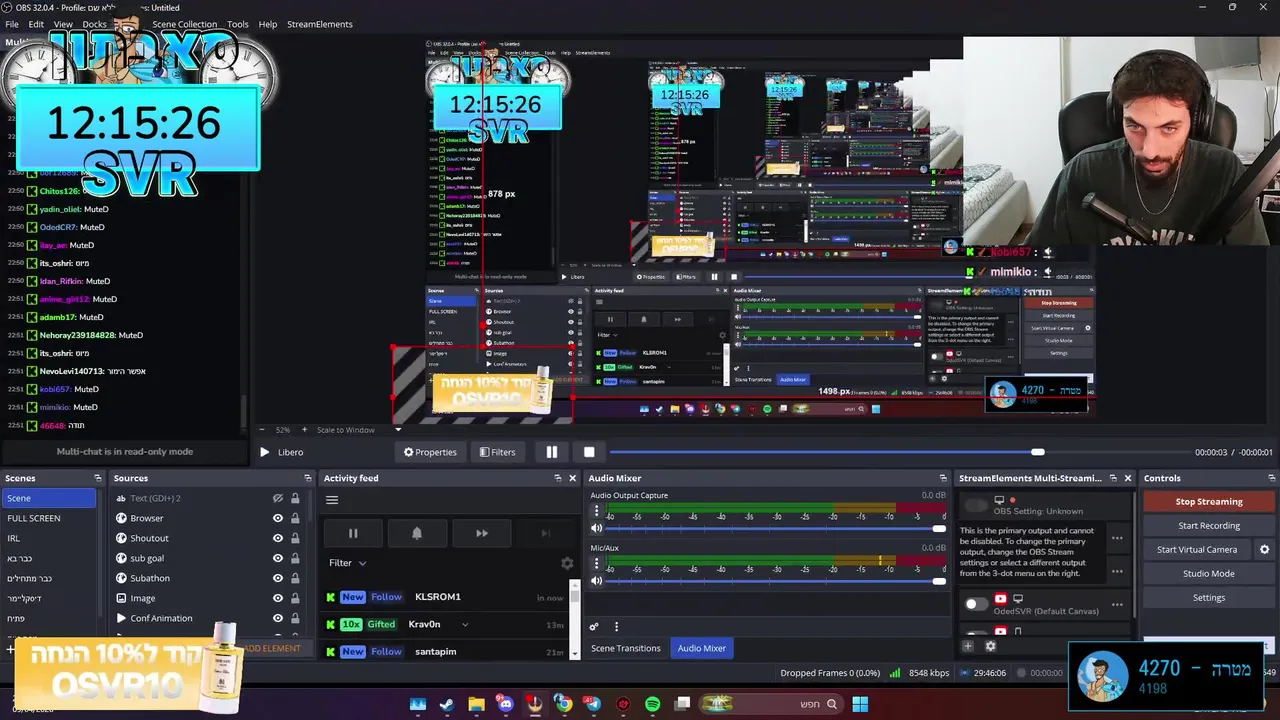Open Mic/Aux three-dot options menu
Screen dimensions: 1280x720
click(597, 562)
